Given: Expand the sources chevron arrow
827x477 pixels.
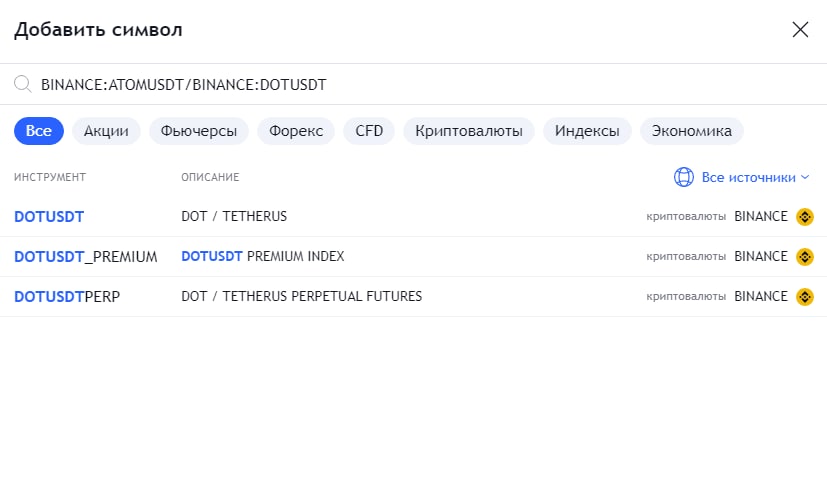Looking at the screenshot, I should click(804, 177).
